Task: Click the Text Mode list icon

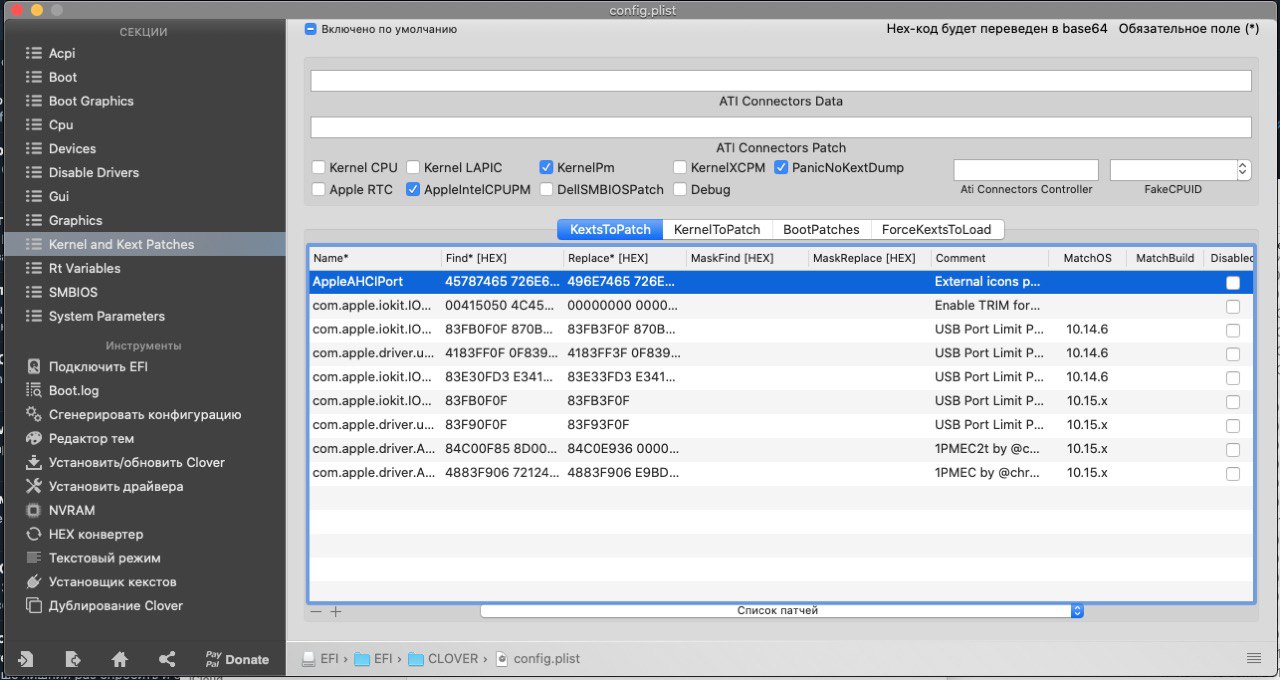Action: click(x=34, y=559)
